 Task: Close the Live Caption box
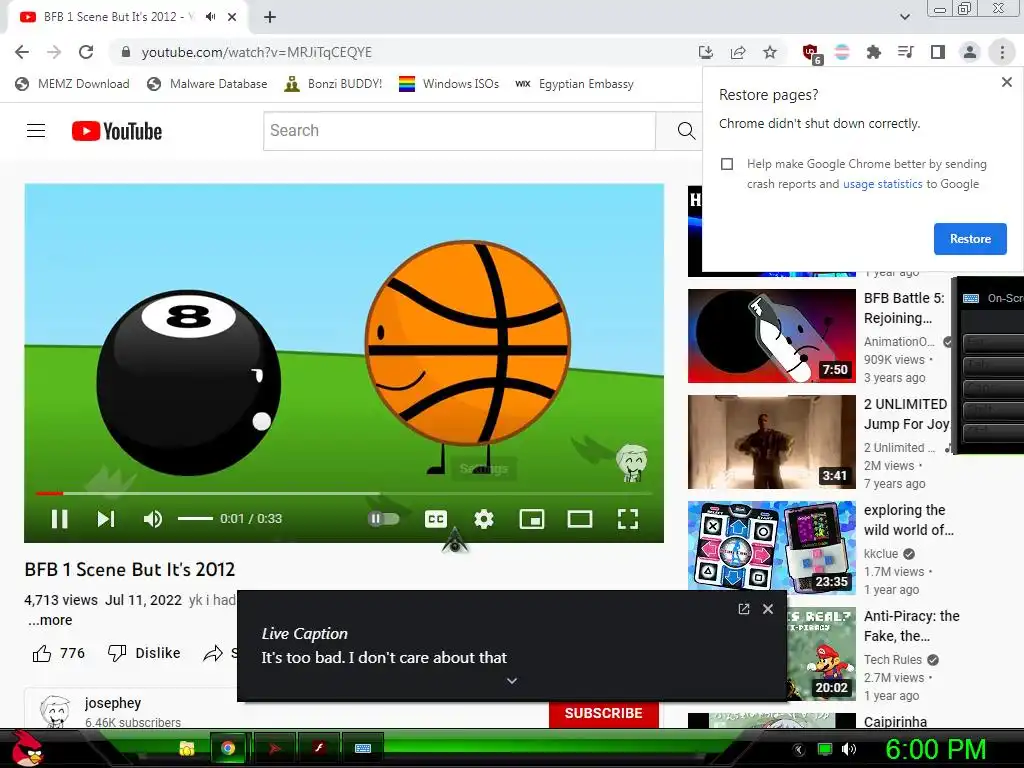pos(768,609)
